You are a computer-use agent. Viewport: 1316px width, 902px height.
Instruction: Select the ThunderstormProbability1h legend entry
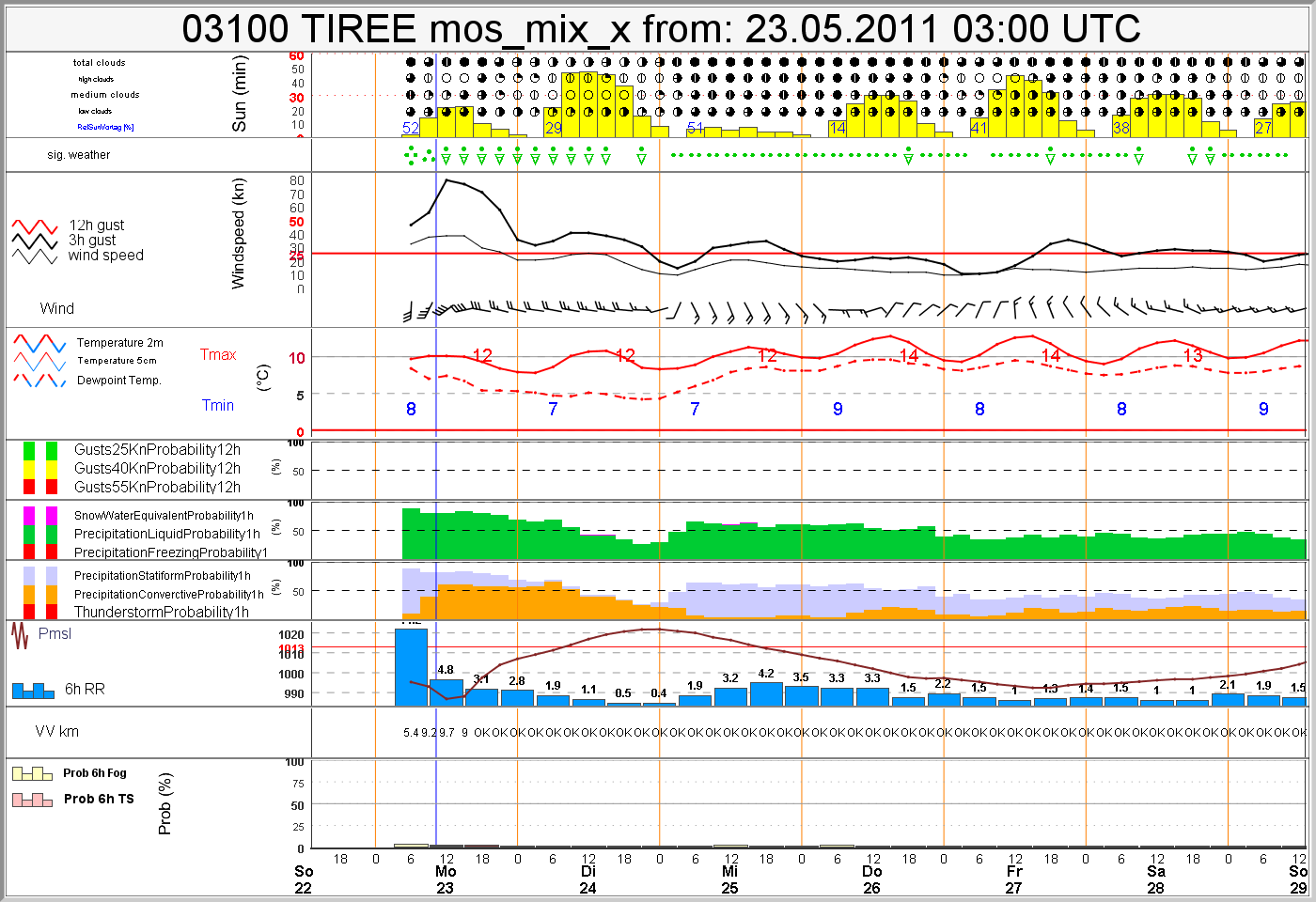click(161, 612)
